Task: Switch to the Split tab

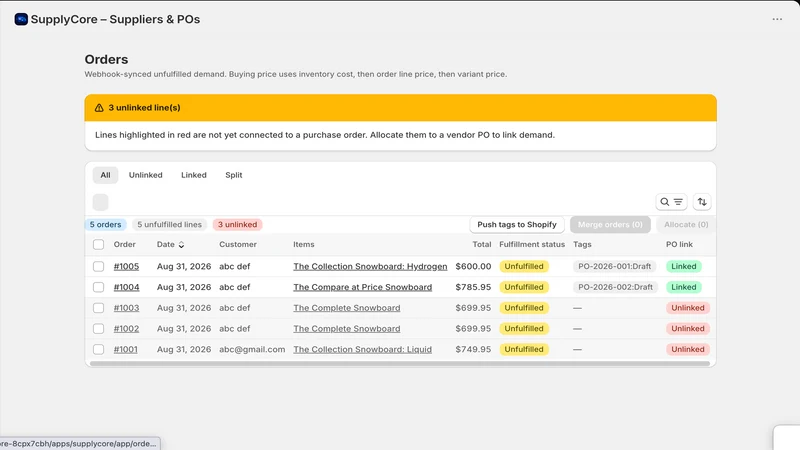Action: (x=234, y=175)
